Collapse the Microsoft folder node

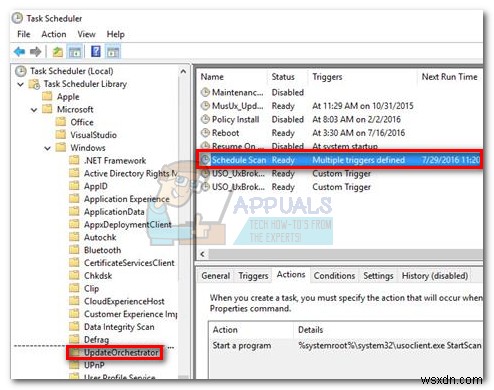pos(34,109)
